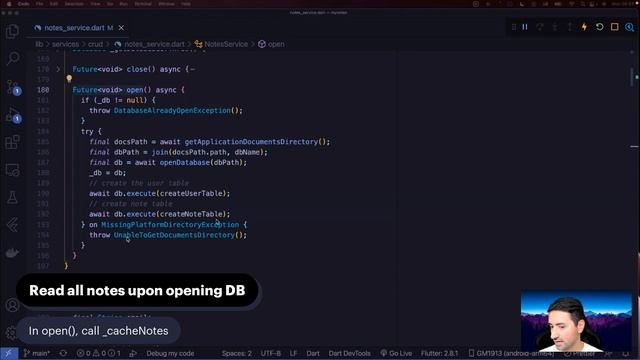
Task: Switch to the notes_service.dart tab
Action: pyautogui.click(x=74, y=28)
